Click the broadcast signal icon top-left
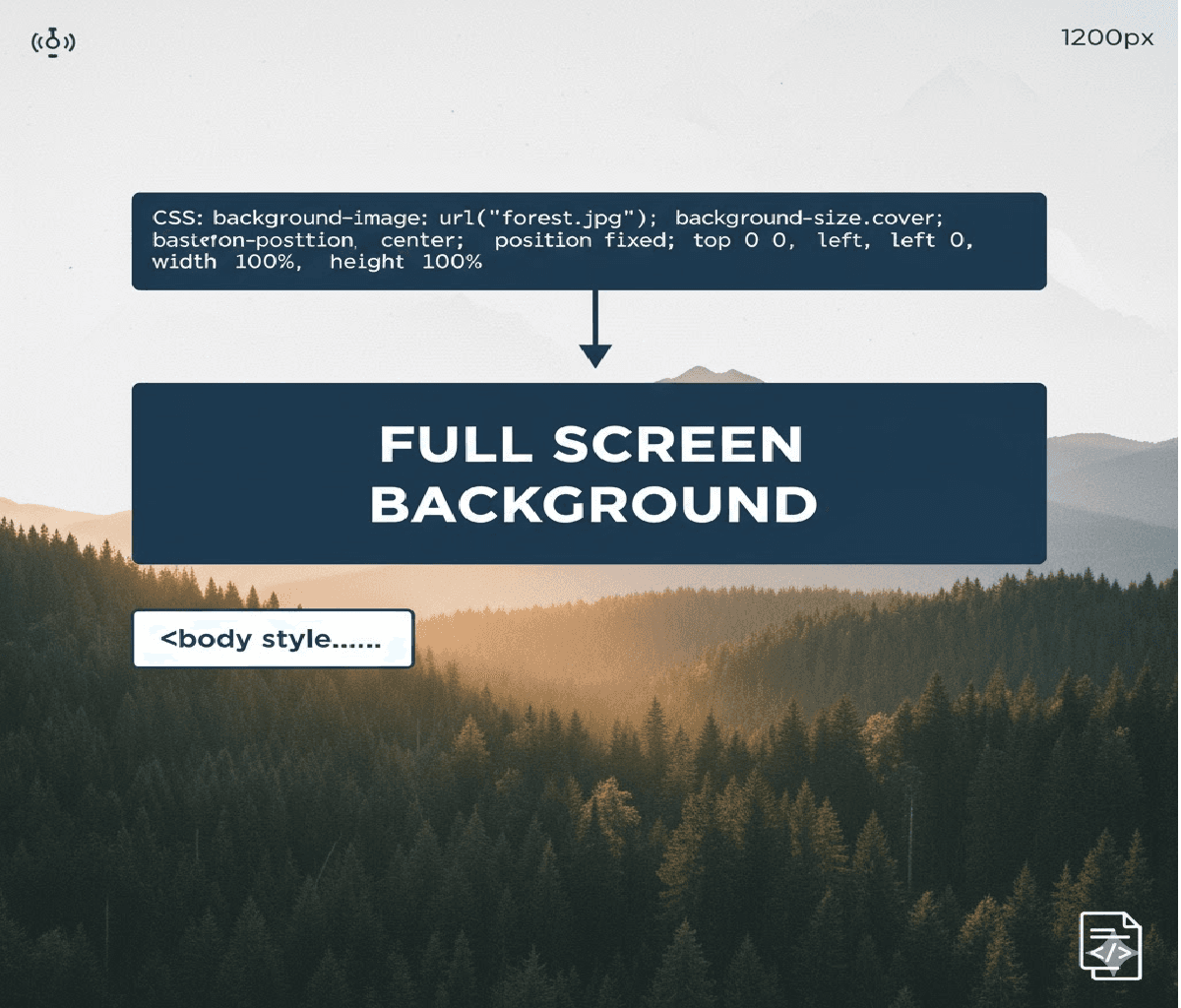The width and height of the screenshot is (1181, 1008). click(x=54, y=41)
